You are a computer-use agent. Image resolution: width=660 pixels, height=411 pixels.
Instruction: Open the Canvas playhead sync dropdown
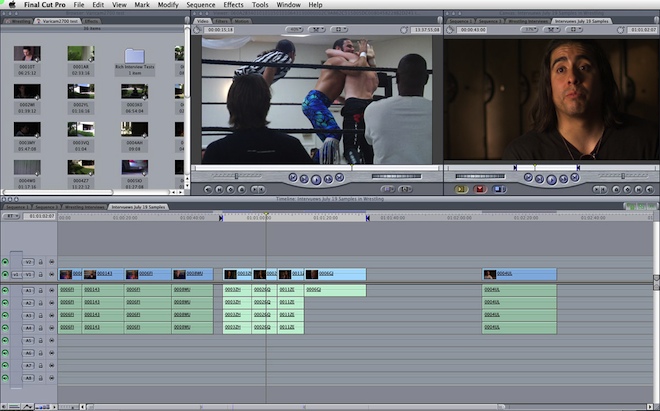[552, 30]
